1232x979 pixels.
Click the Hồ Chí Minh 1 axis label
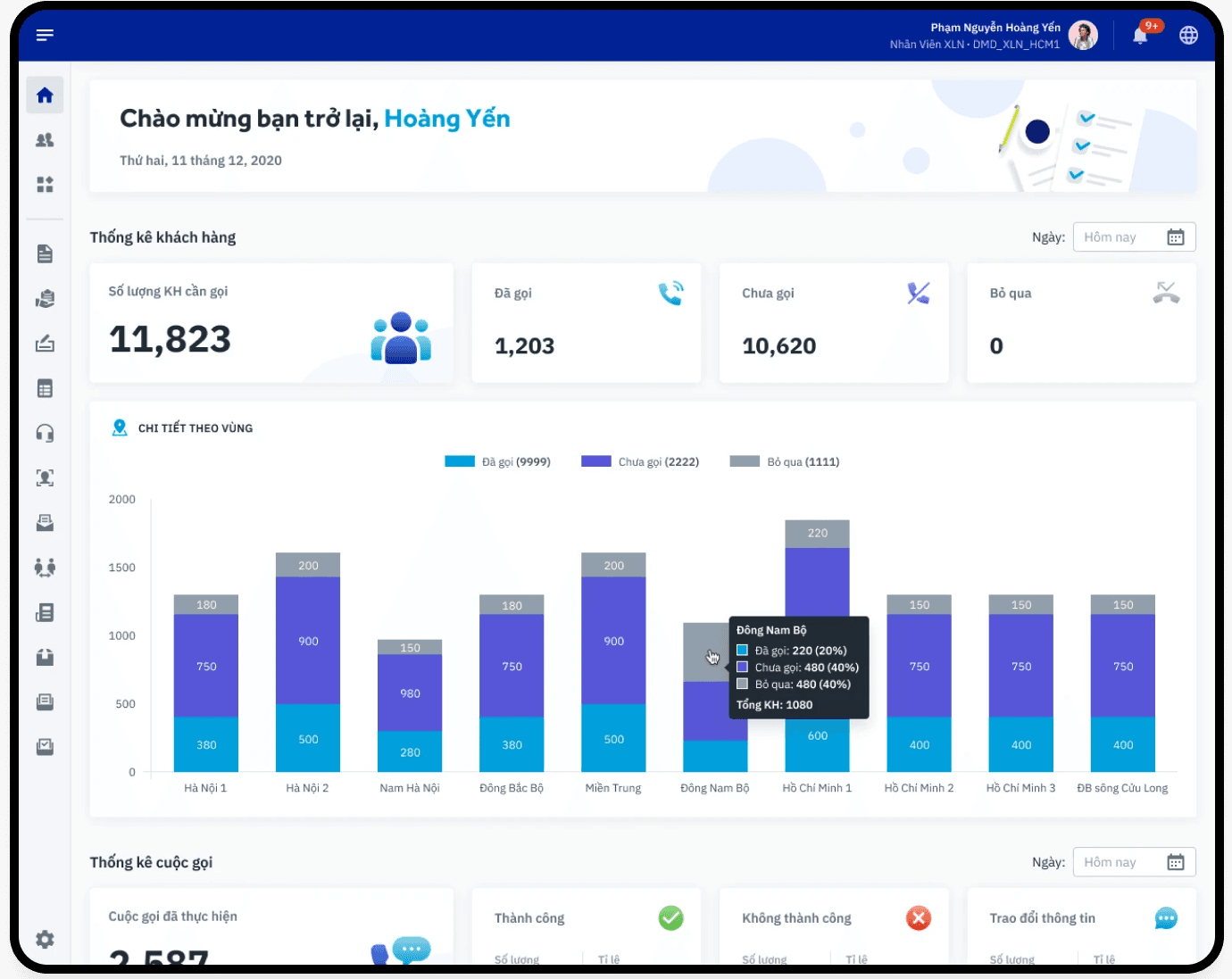tap(817, 788)
